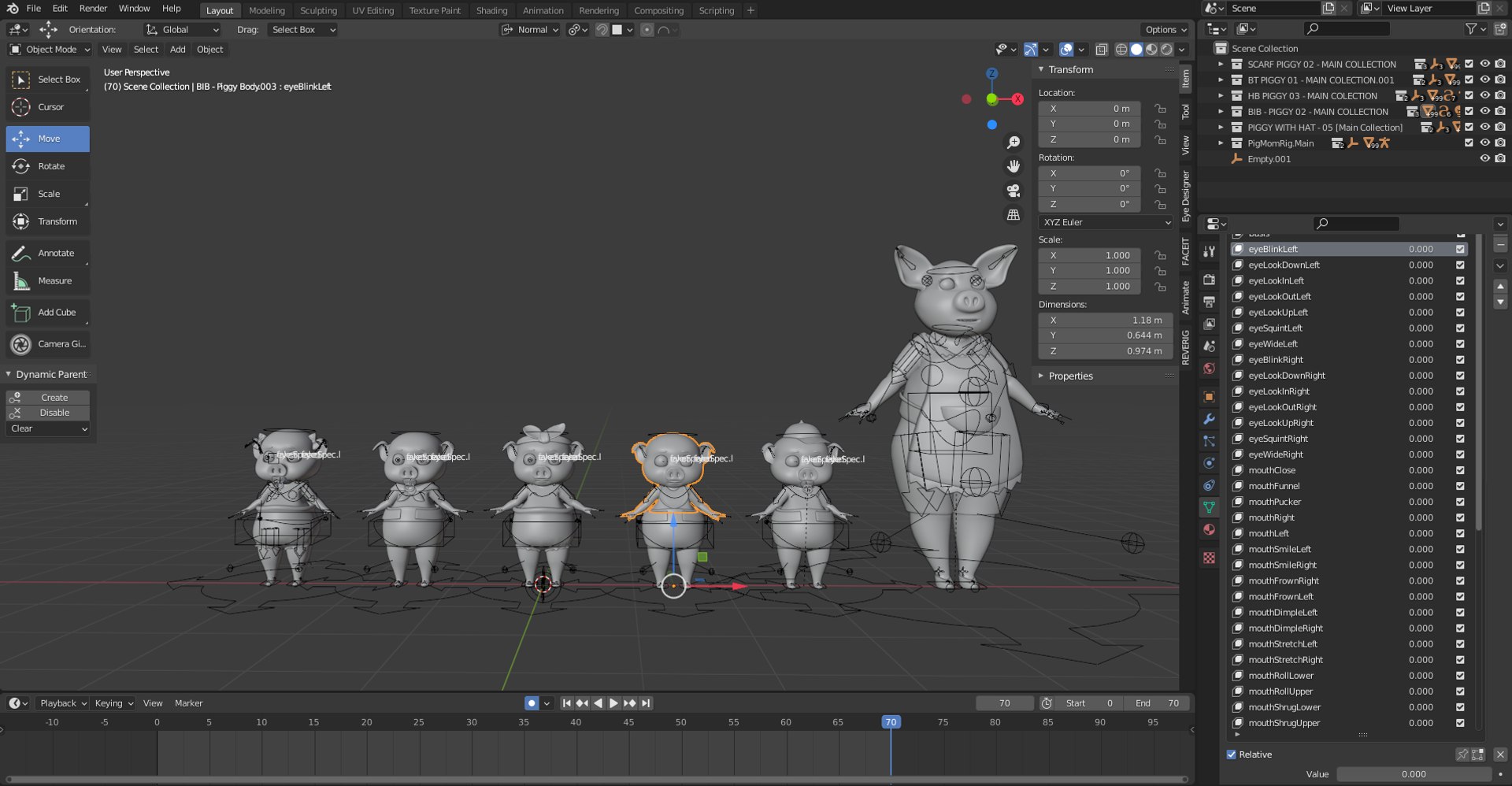Uncheck the mouthClose shape key checkbox
This screenshot has height=786, width=1512.
(1460, 470)
